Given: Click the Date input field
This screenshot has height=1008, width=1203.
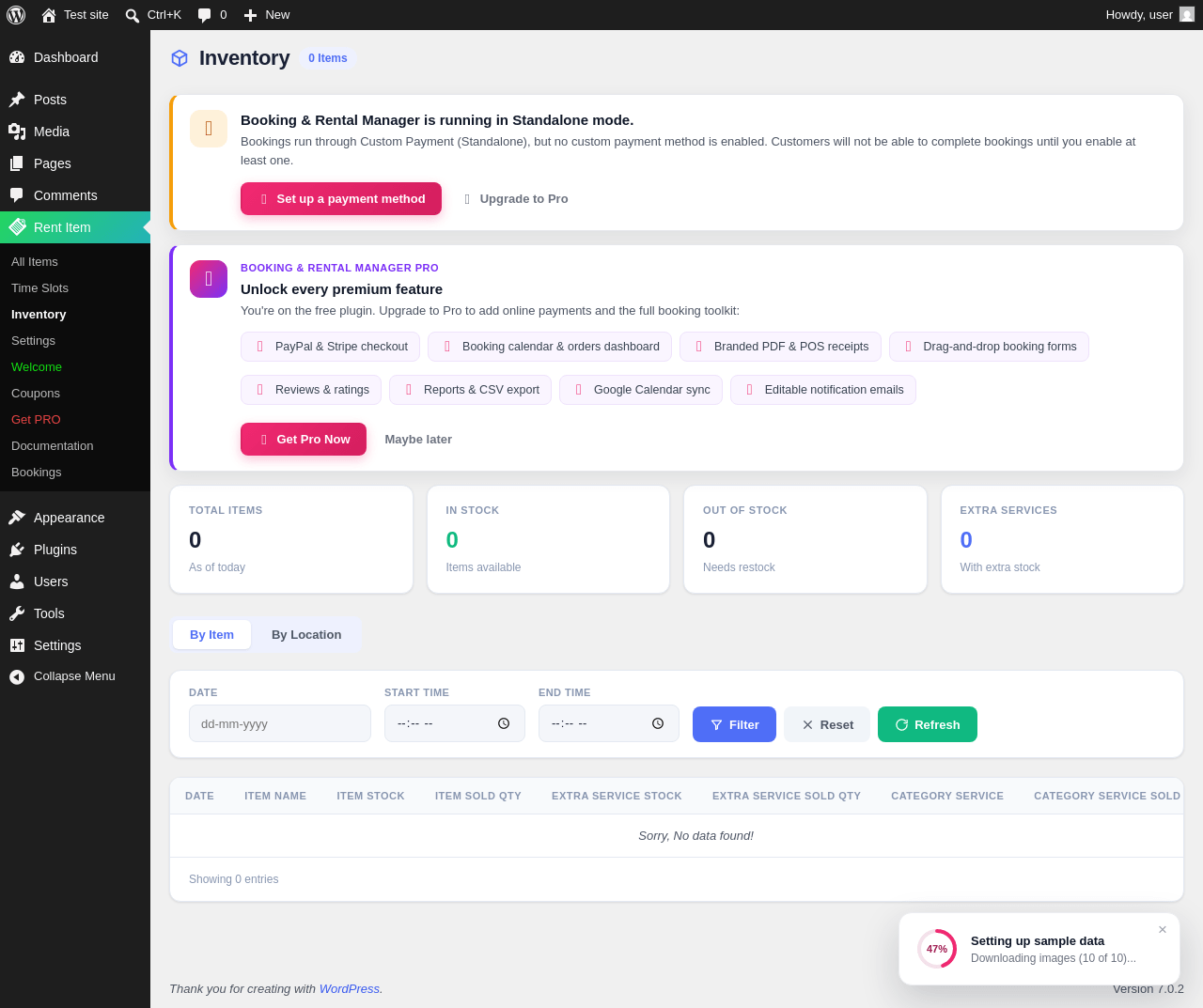Looking at the screenshot, I should click(x=280, y=723).
